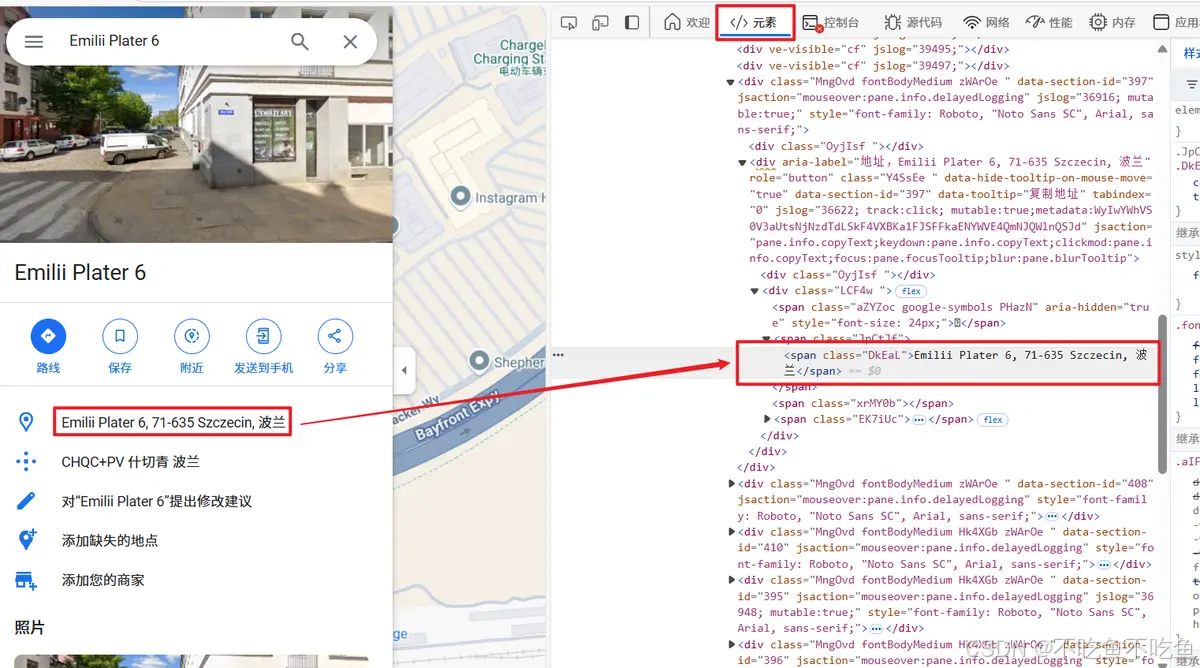This screenshot has height=668, width=1200.
Task: Switch to the 性能 tab
Action: pyautogui.click(x=1048, y=22)
